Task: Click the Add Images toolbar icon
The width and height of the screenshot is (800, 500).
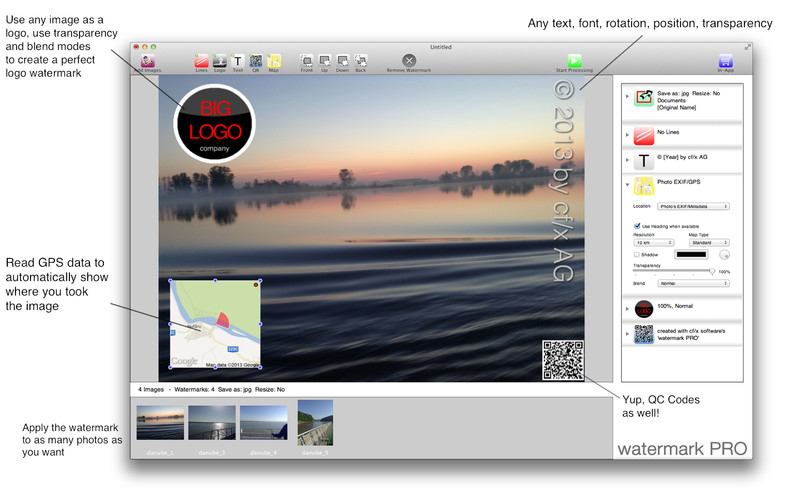Action: [x=147, y=62]
